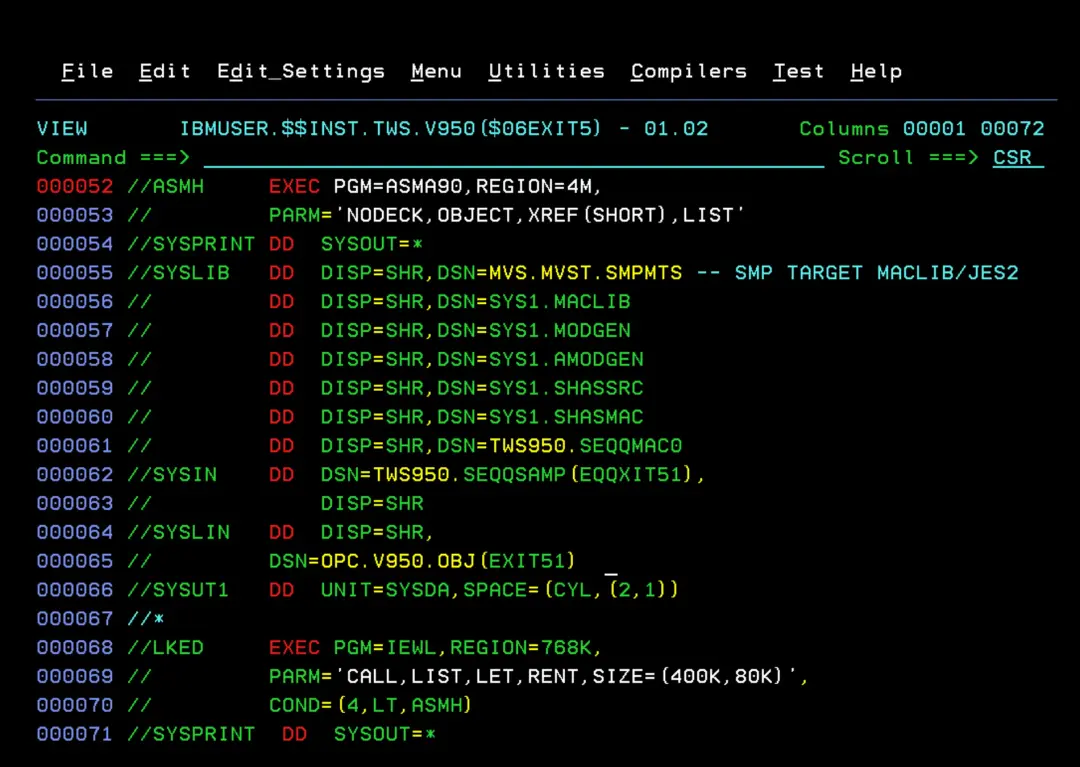Click the //SYSIN DD name
This screenshot has height=767, width=1080.
(172, 475)
